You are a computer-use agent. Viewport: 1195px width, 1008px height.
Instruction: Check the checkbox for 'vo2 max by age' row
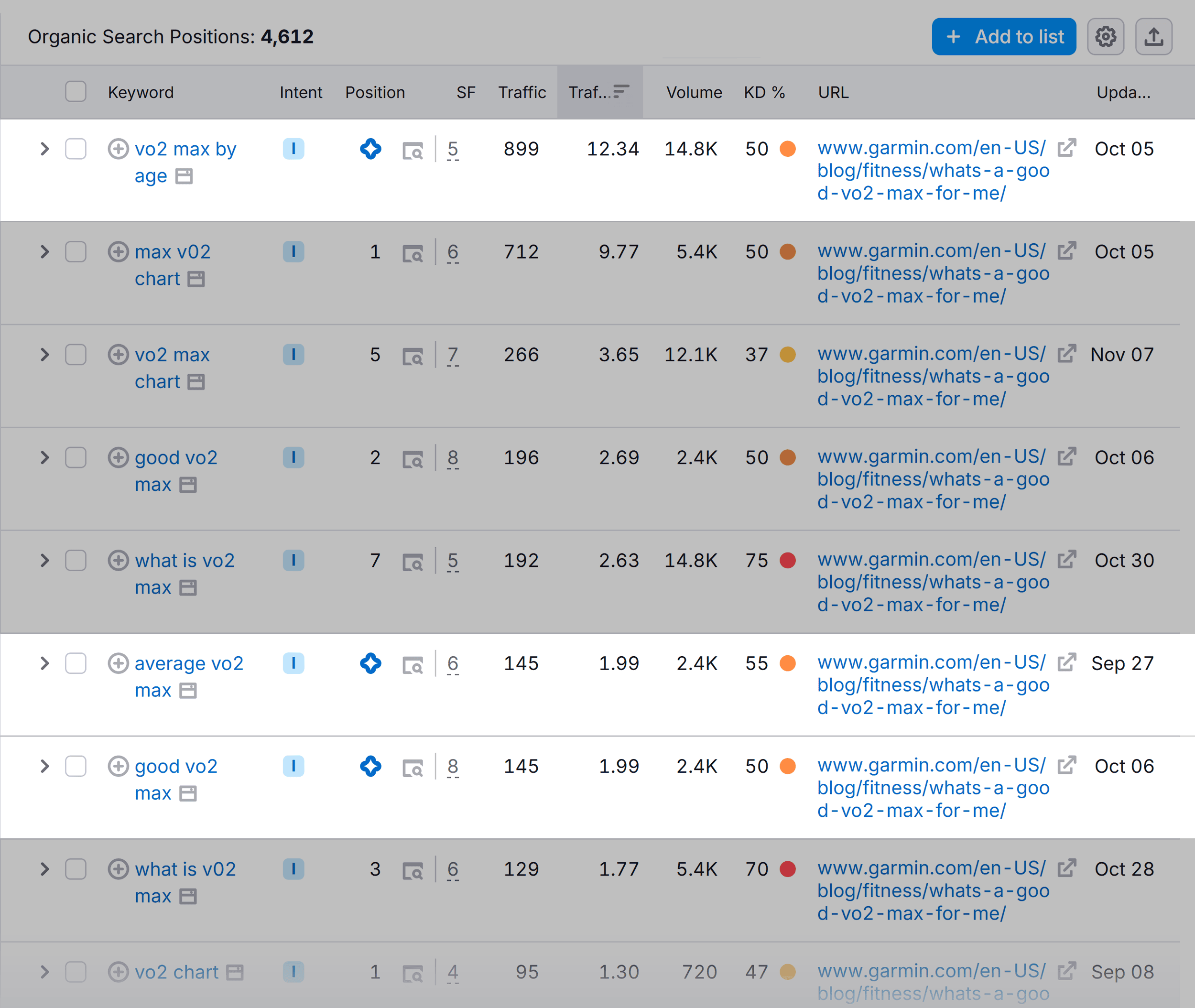pyautogui.click(x=76, y=149)
